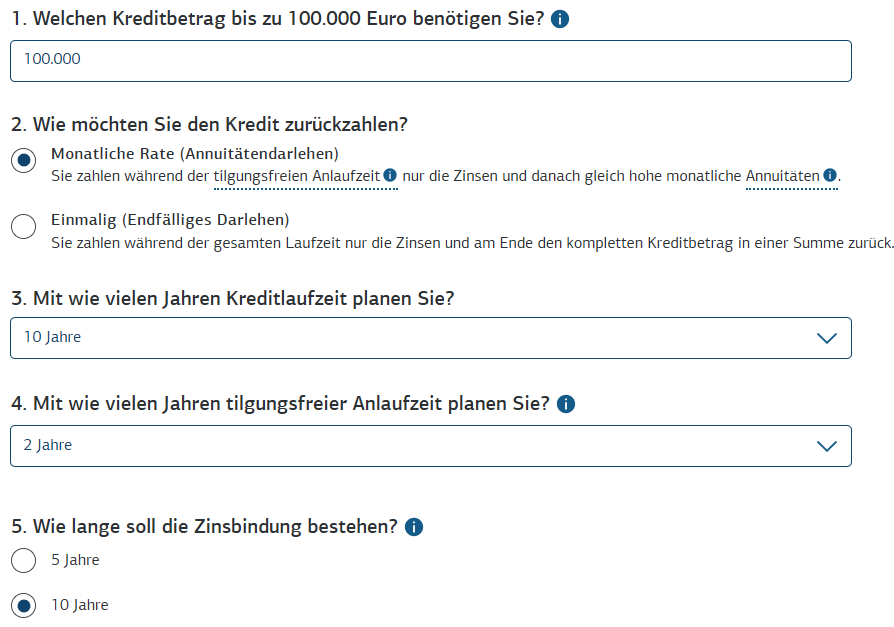Open info icon beside Zinsbindung question
The image size is (894, 627).
pyautogui.click(x=414, y=527)
